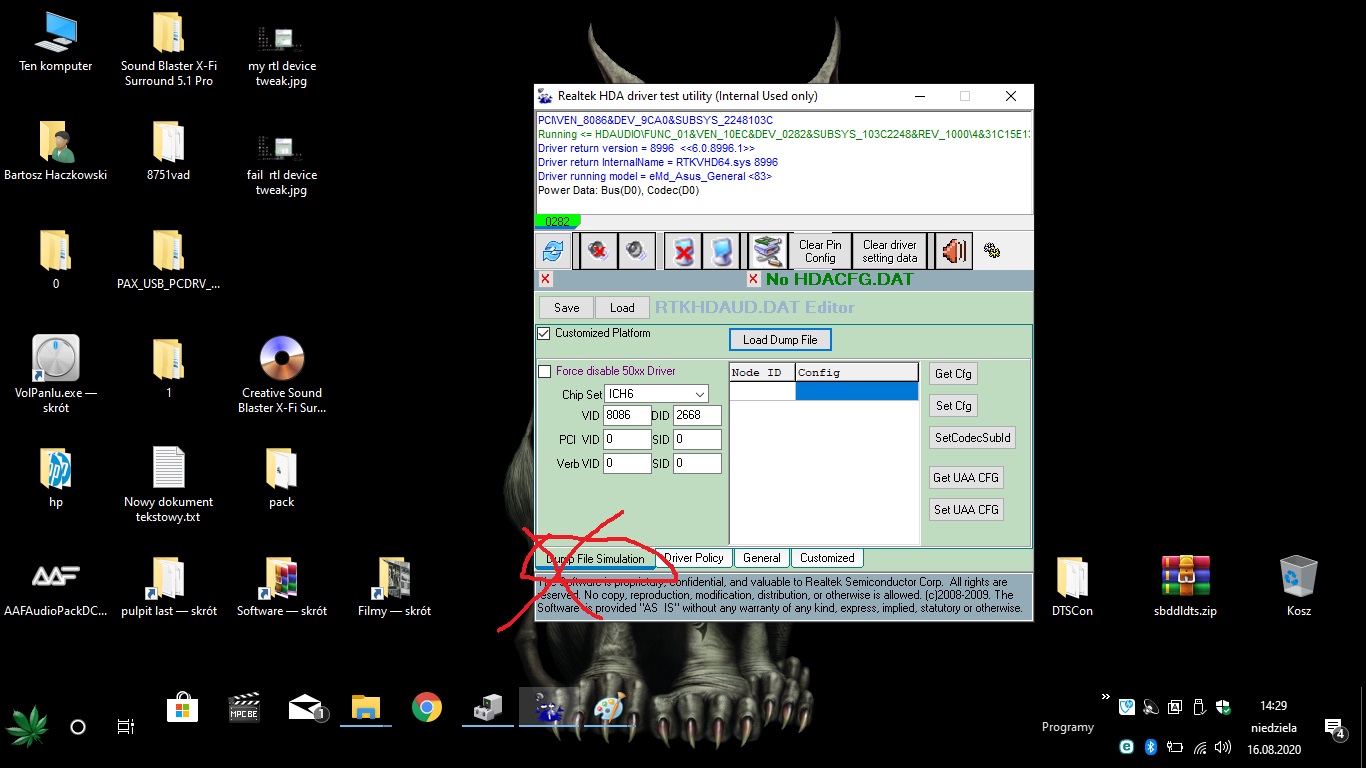Click the Load button in DAT editor

pyautogui.click(x=622, y=308)
